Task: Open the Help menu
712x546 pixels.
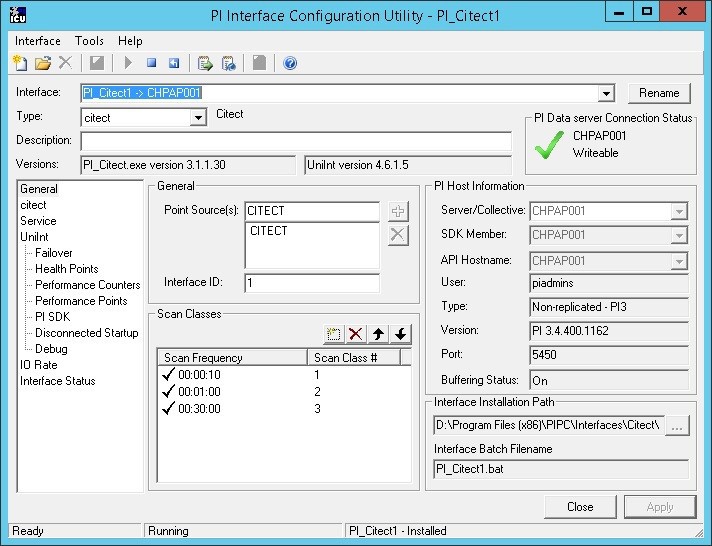Action: coord(130,41)
